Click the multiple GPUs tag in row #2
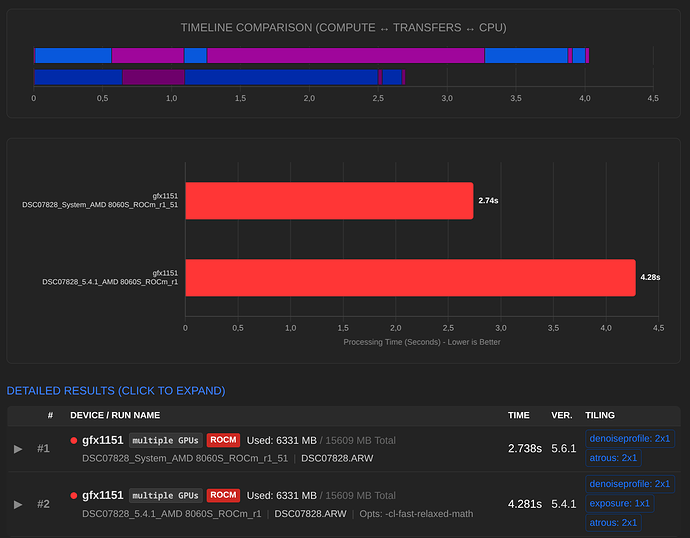 pos(165,495)
